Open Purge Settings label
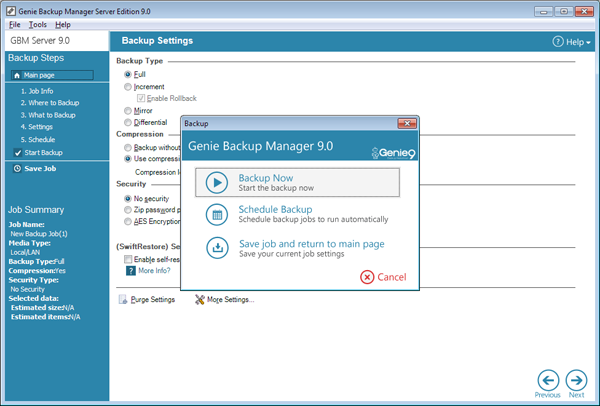The height and width of the screenshot is (406, 600). click(153, 300)
